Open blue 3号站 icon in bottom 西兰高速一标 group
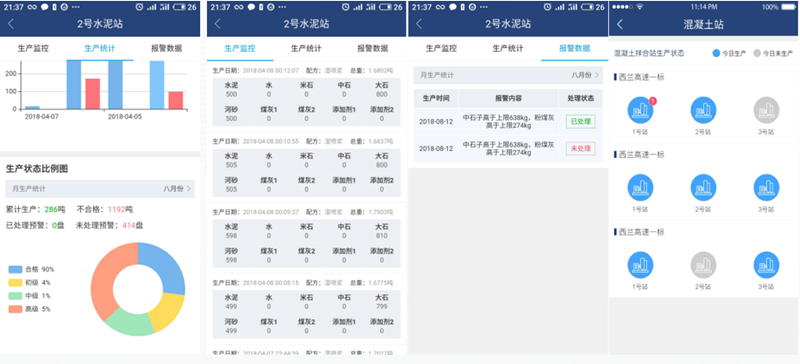 click(766, 264)
